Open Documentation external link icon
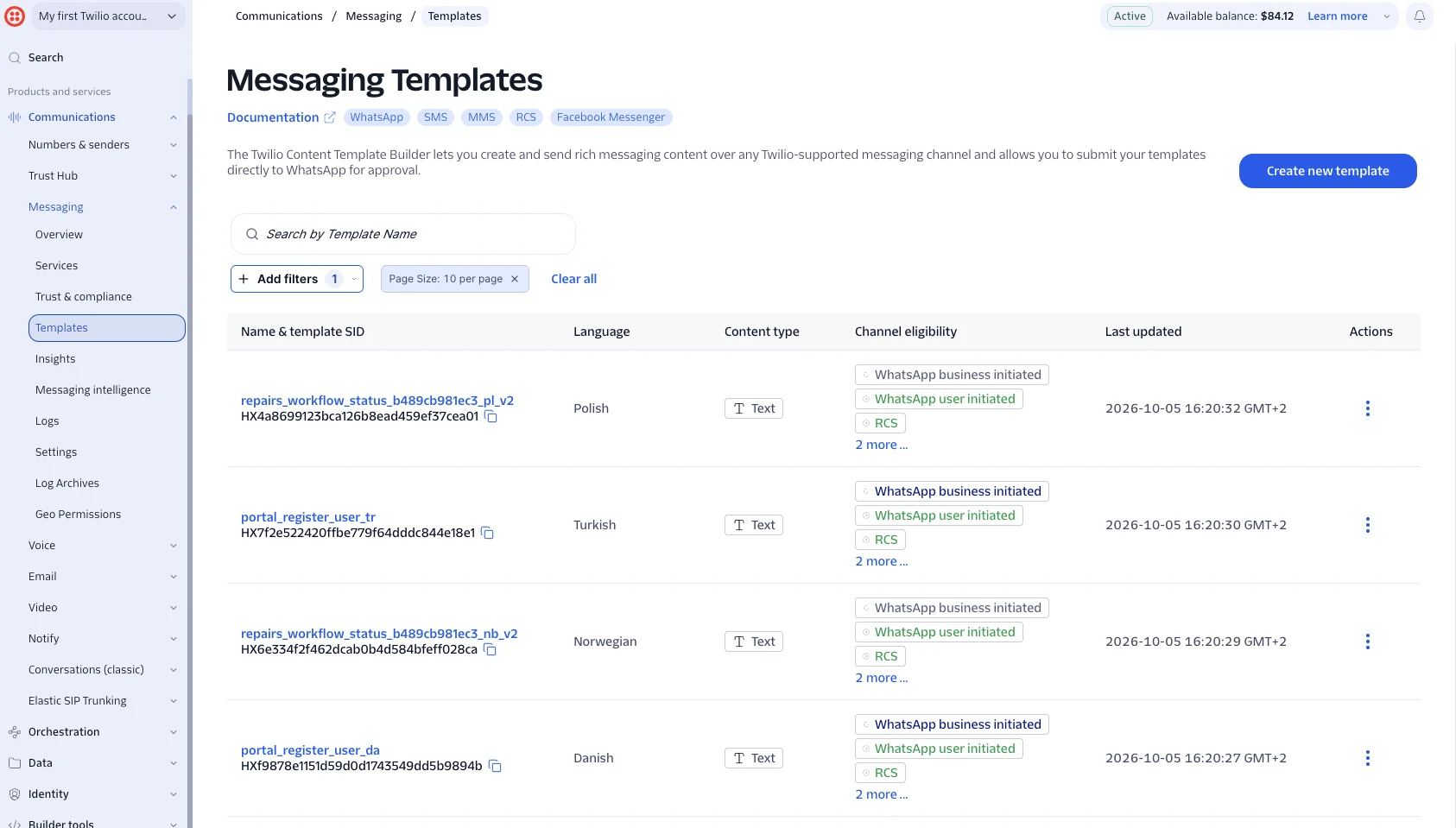 pyautogui.click(x=329, y=117)
